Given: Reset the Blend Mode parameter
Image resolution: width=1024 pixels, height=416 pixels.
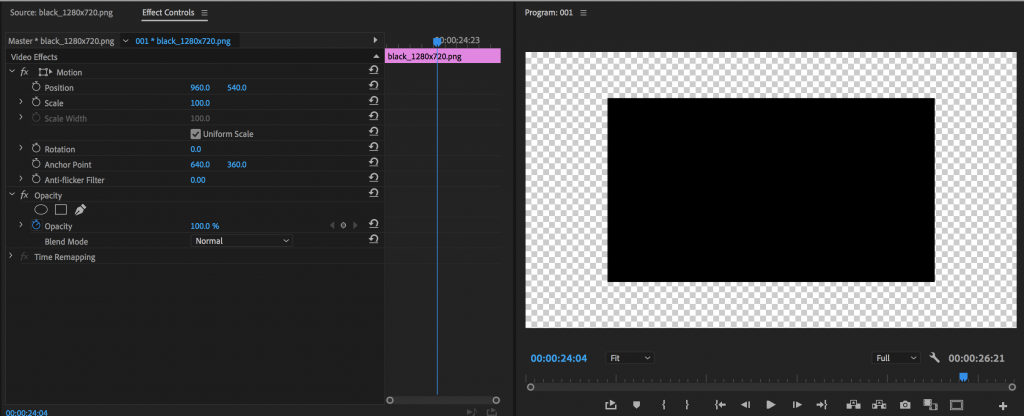Looking at the screenshot, I should tap(374, 240).
